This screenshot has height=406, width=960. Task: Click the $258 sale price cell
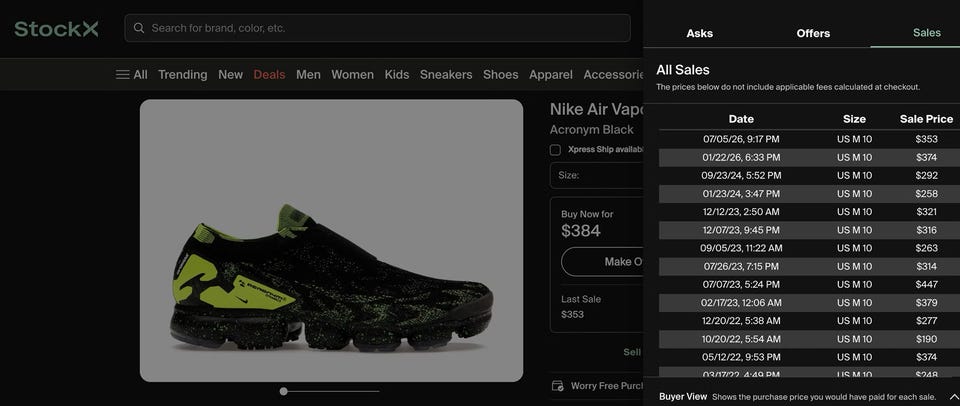(926, 194)
